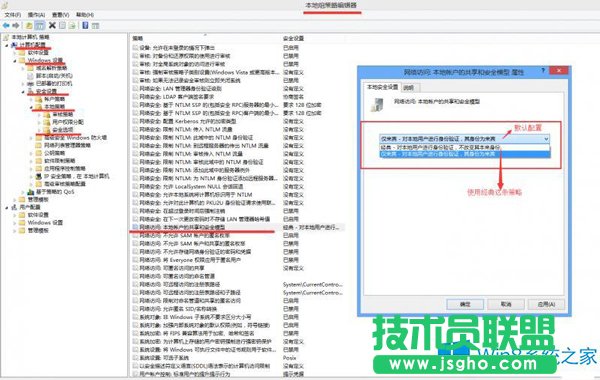Switch to the 说明 tab in dialog
Screen dimensions: 600x380
tap(409, 88)
